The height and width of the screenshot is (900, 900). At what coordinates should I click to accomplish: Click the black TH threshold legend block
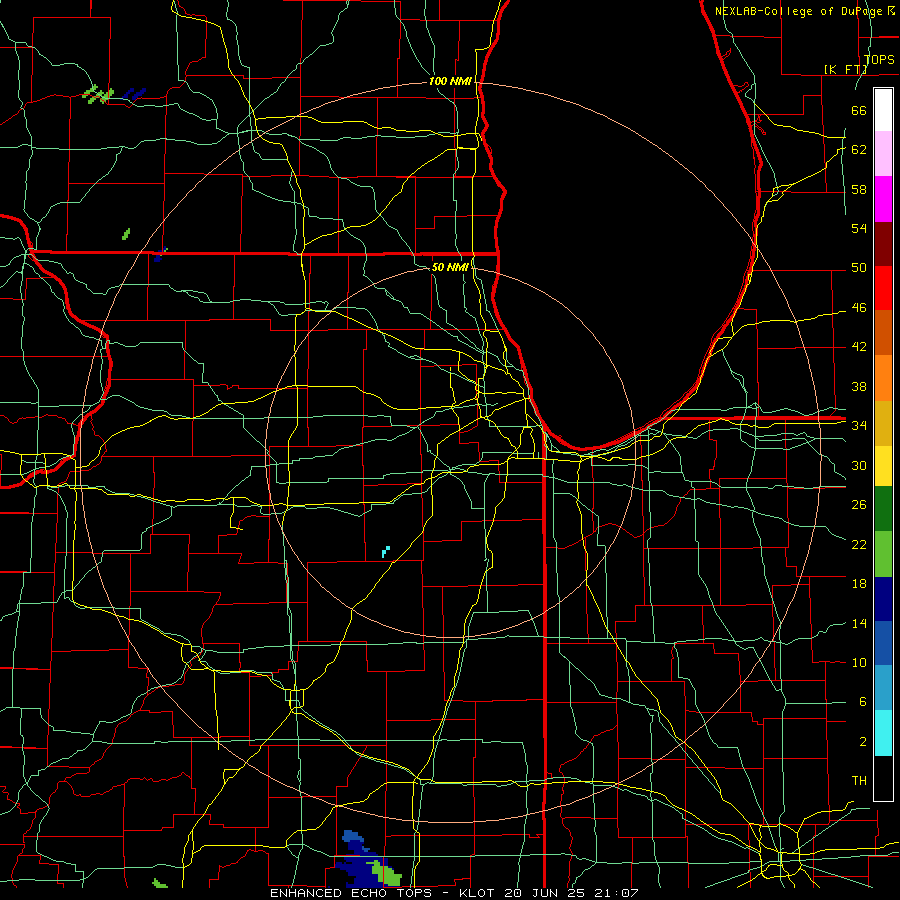[x=883, y=778]
